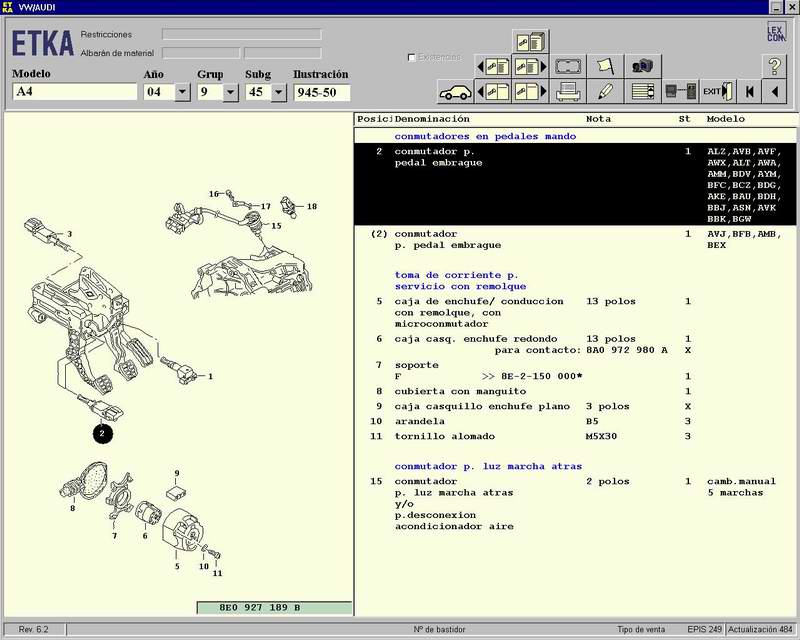This screenshot has width=800, height=640.
Task: Click the flag marker icon
Action: click(605, 66)
